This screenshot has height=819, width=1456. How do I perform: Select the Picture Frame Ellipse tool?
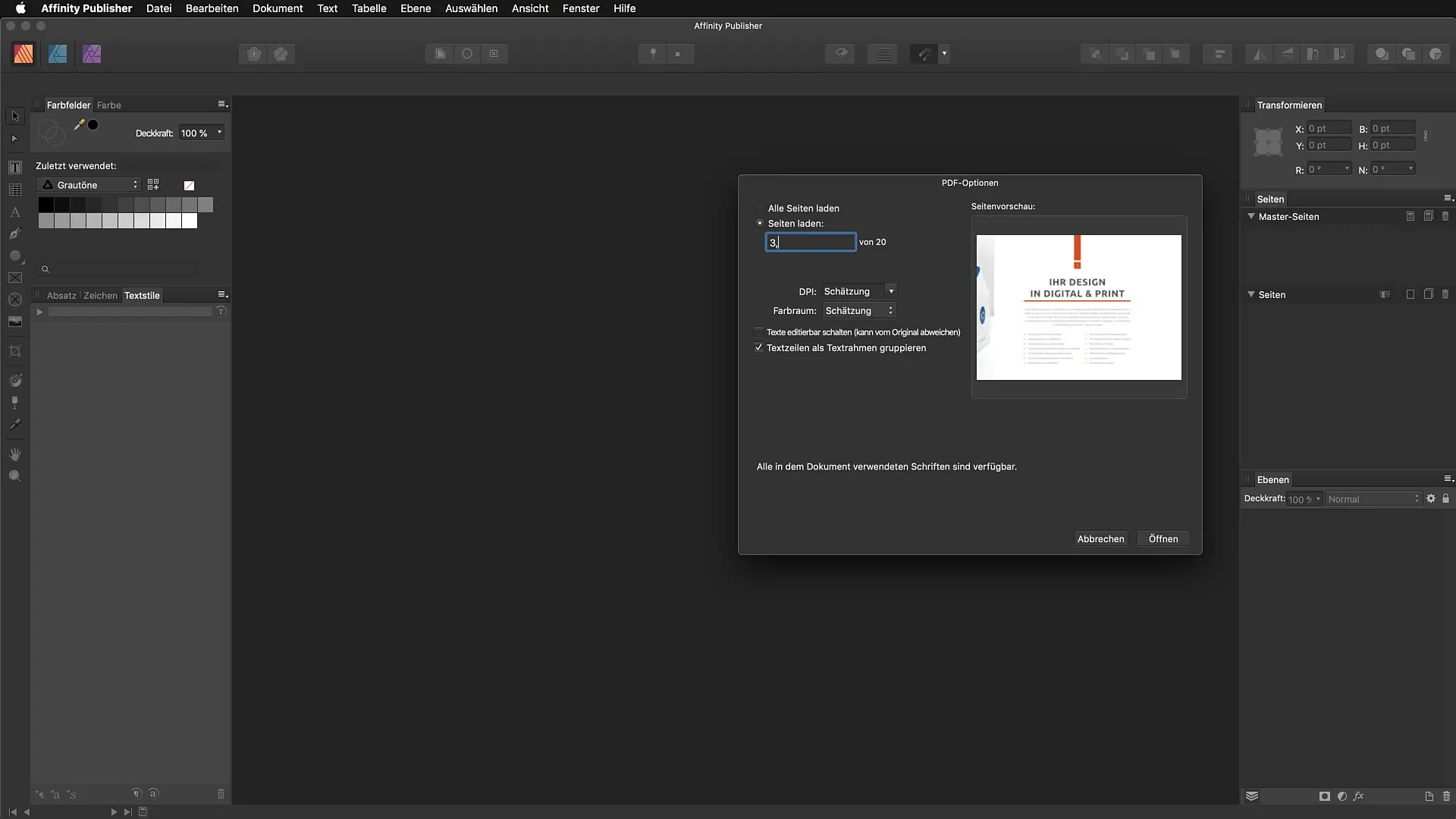(x=15, y=300)
